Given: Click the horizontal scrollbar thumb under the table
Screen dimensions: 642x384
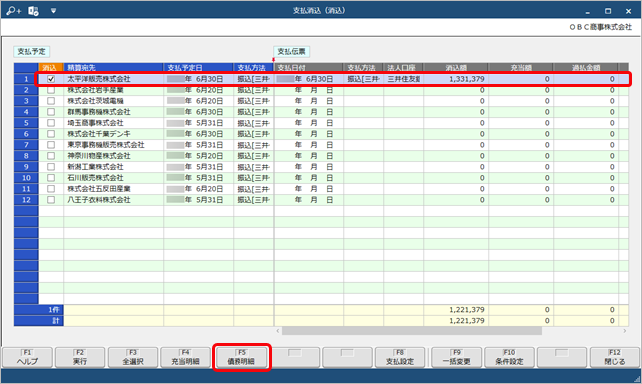Looking at the screenshot, I should (412, 331).
